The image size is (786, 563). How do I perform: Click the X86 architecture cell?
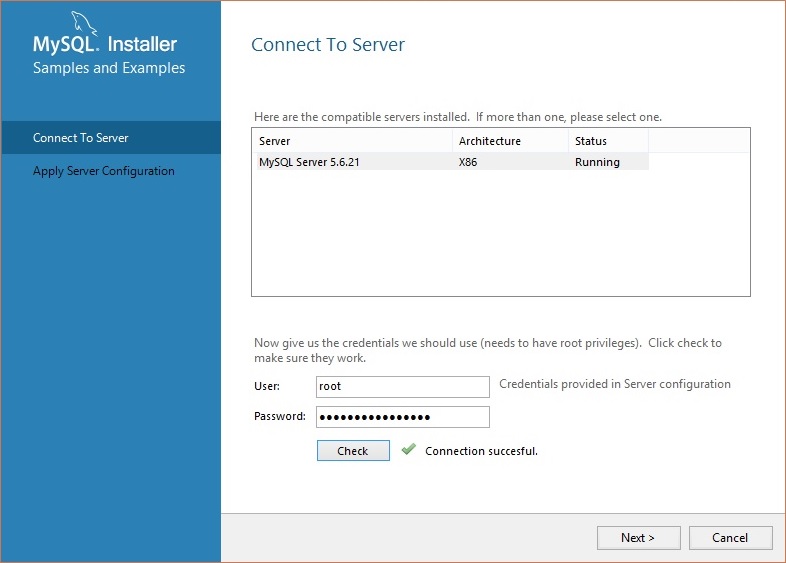coord(468,162)
